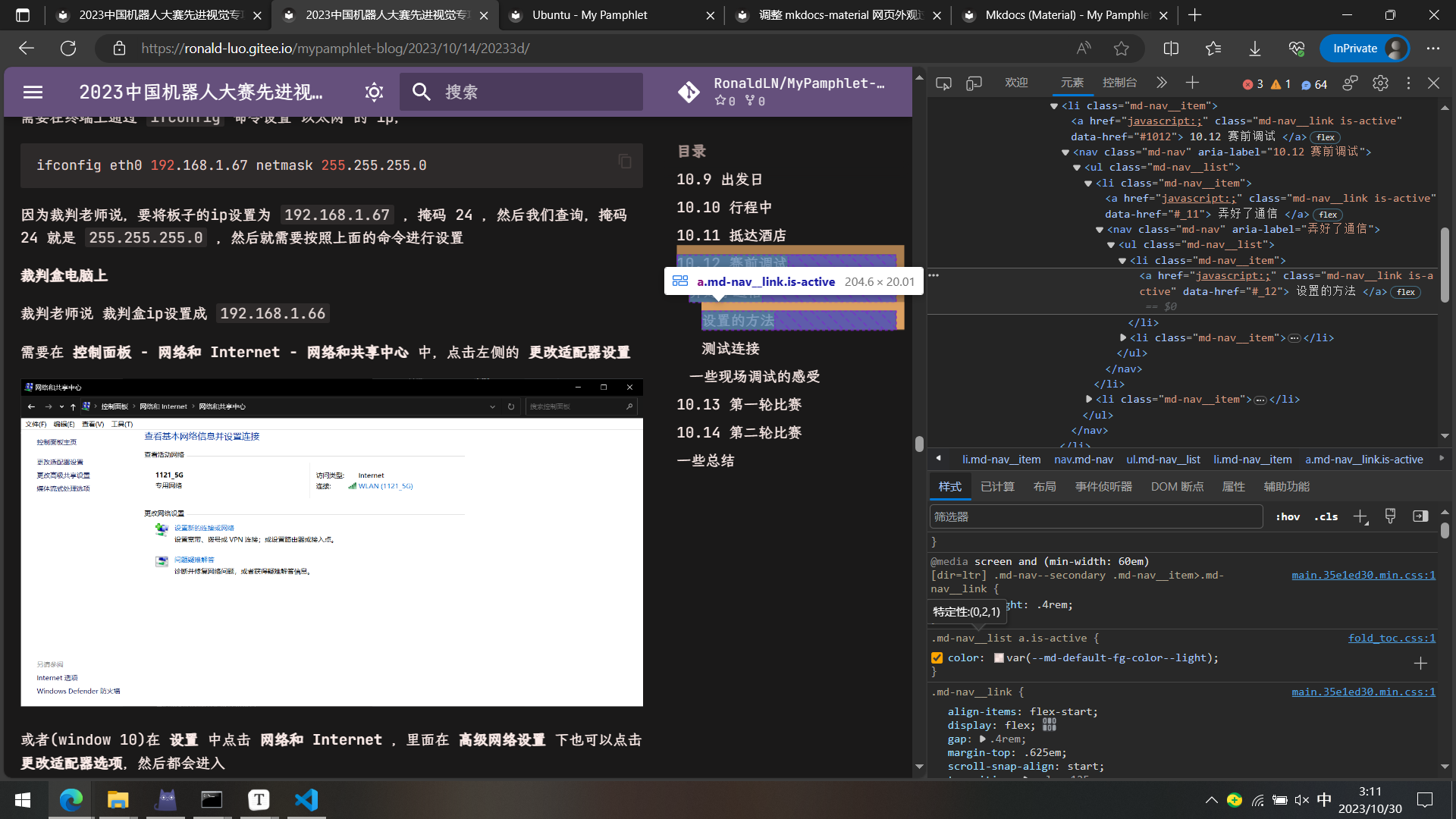Copy the ifconfig code block
Image resolution: width=1456 pixels, height=819 pixels.
coord(624,162)
